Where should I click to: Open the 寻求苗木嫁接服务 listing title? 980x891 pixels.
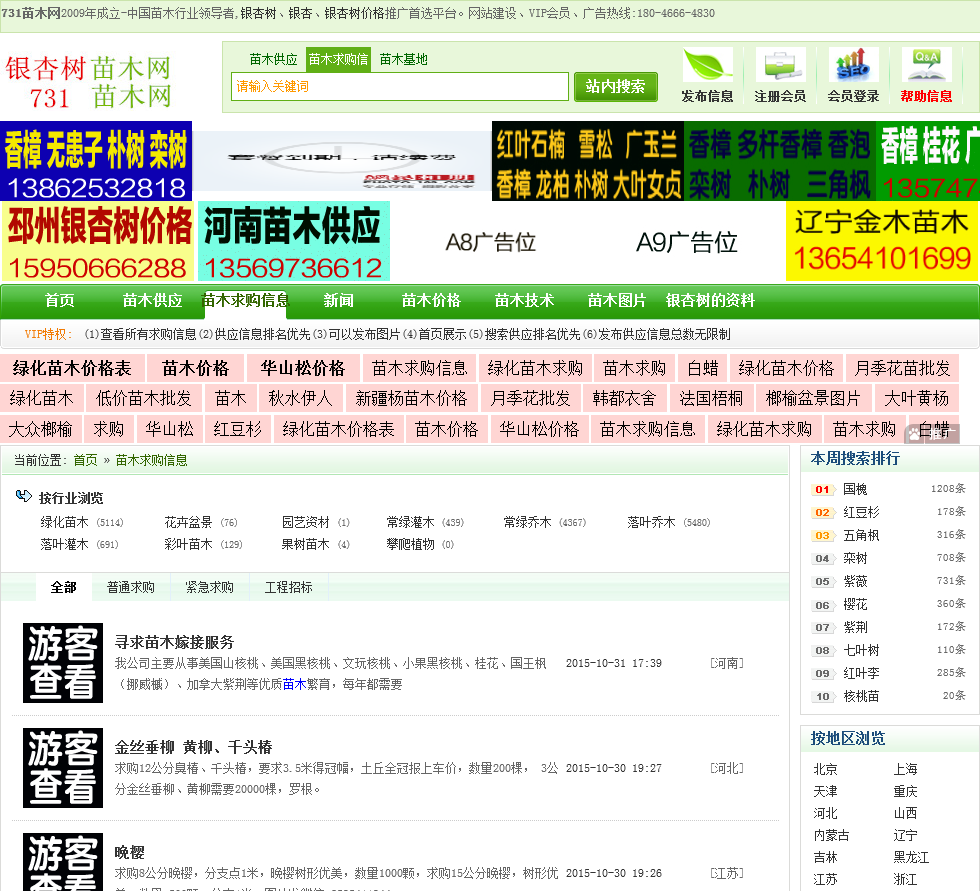(174, 642)
